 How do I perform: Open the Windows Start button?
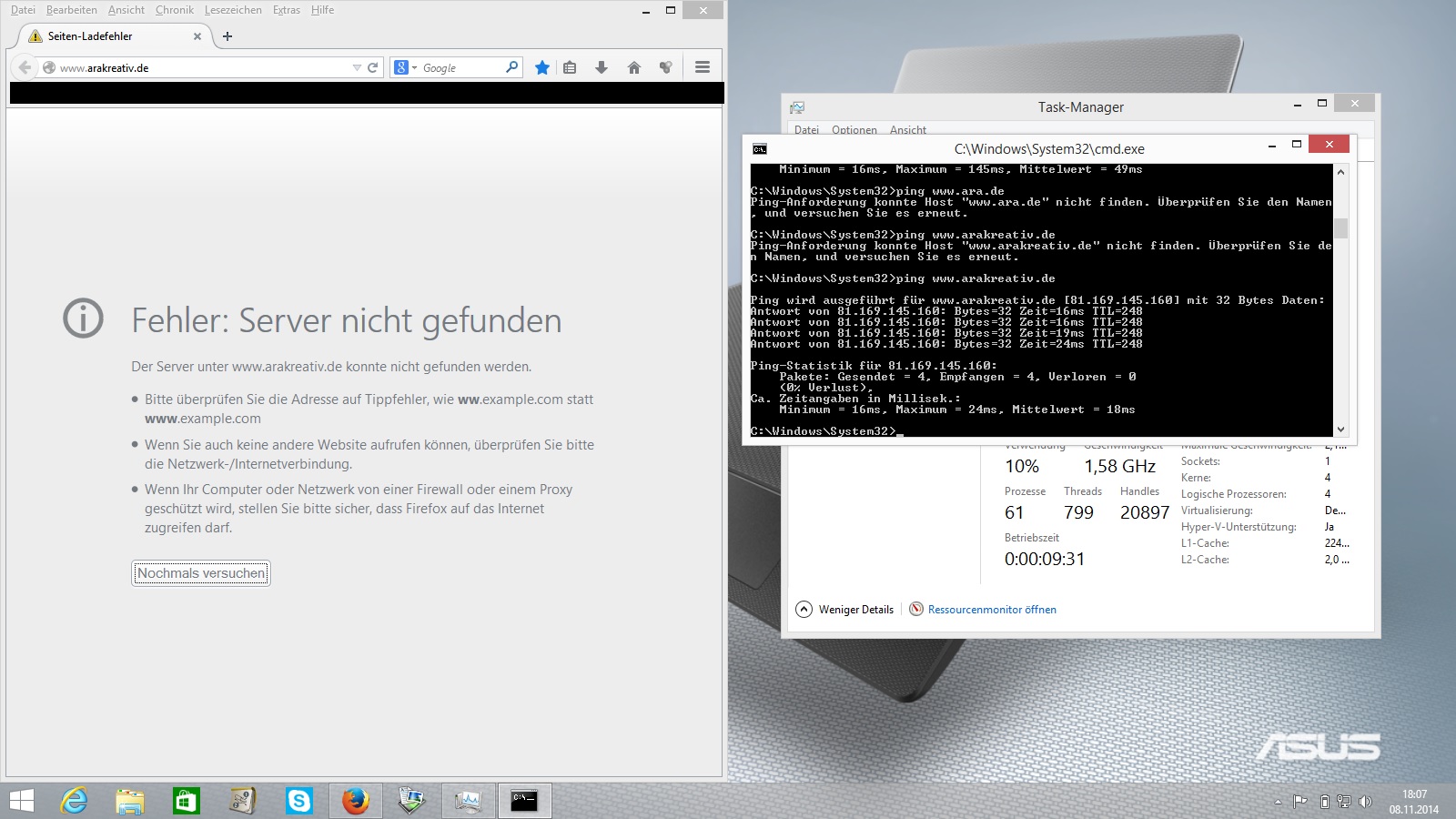(x=21, y=801)
